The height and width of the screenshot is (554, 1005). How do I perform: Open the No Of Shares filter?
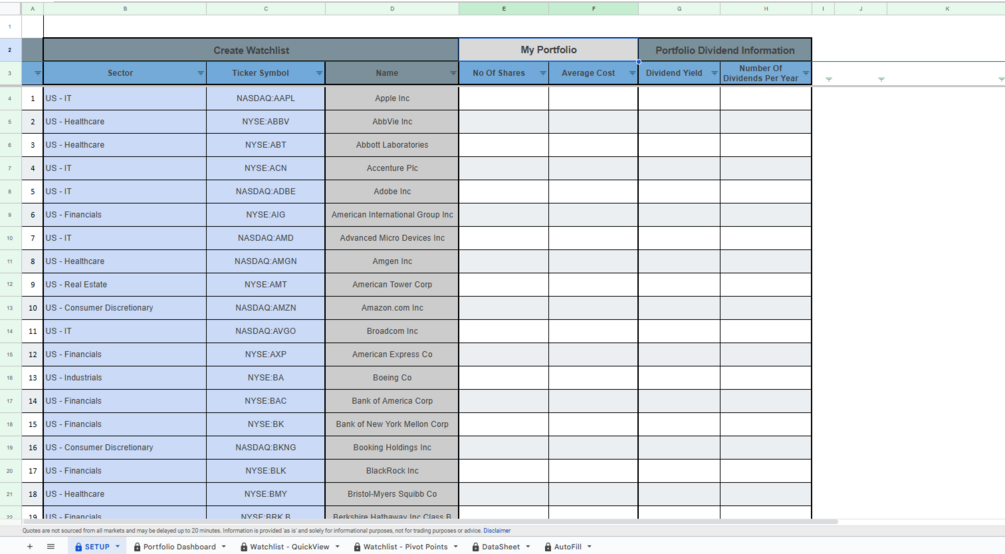[542, 73]
